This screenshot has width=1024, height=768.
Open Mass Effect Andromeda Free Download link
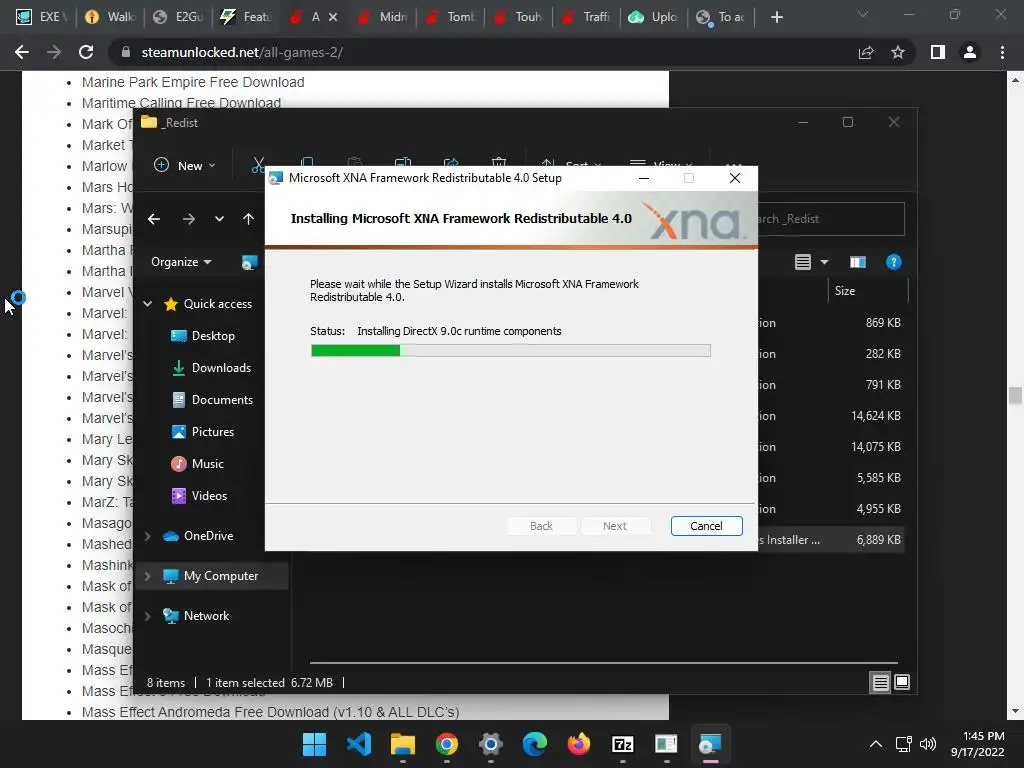click(x=270, y=712)
